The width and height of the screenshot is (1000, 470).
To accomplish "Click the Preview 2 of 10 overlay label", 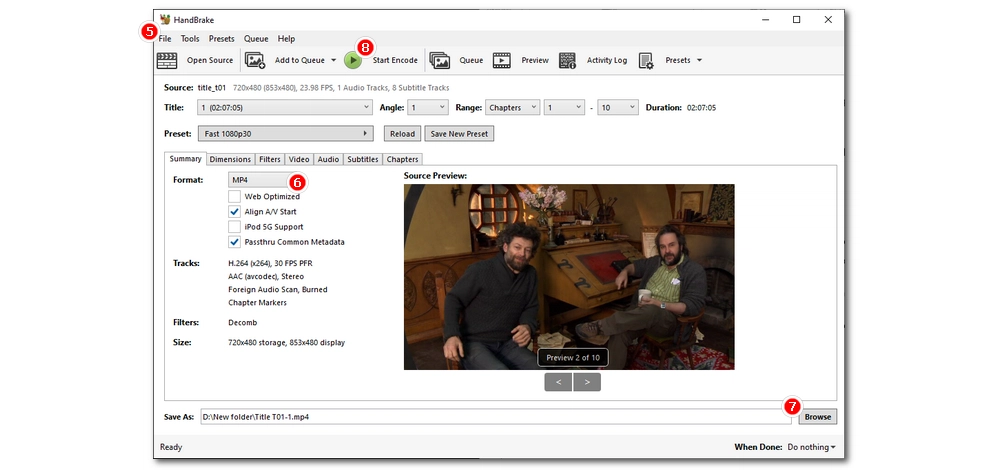I will pos(573,358).
